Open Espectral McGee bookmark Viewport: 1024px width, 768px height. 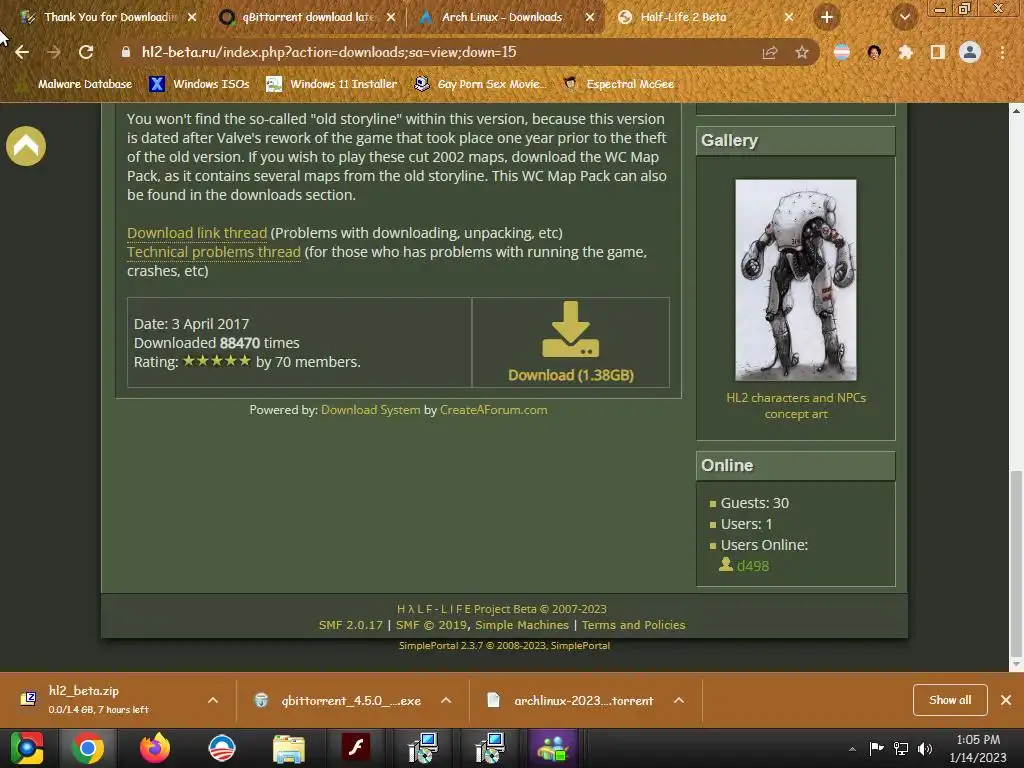pos(619,84)
